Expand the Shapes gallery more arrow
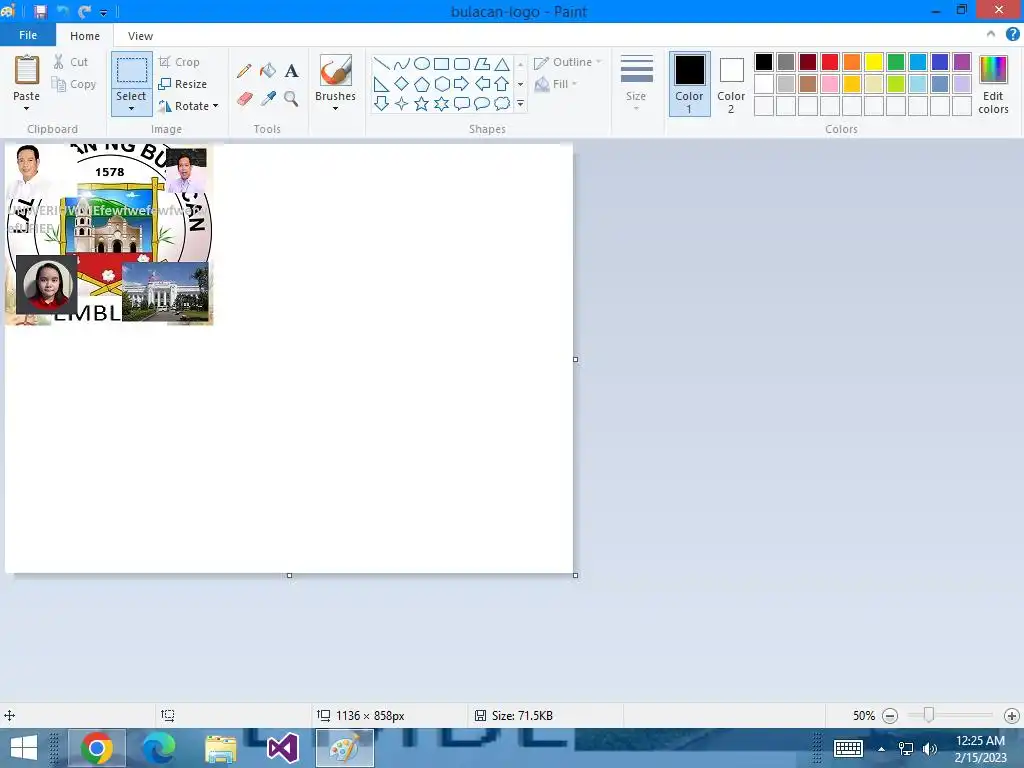 pyautogui.click(x=520, y=104)
